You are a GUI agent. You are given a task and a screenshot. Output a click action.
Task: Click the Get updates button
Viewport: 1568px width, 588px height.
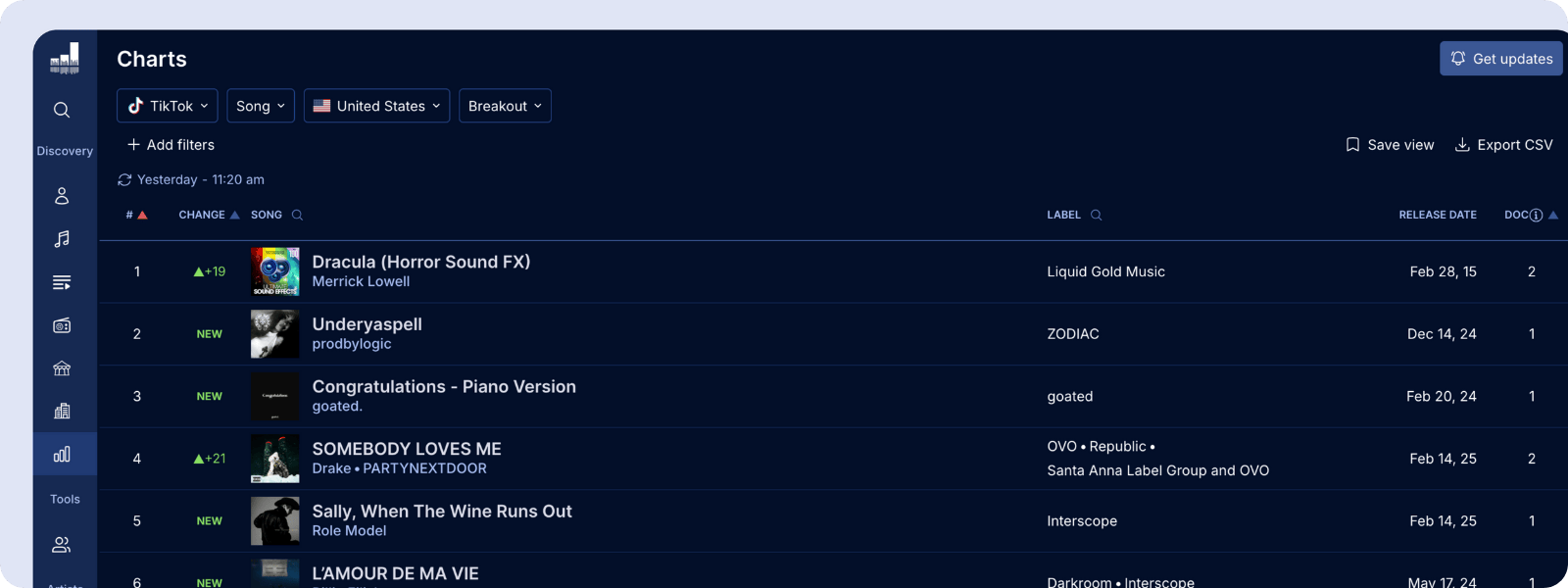coord(1501,59)
